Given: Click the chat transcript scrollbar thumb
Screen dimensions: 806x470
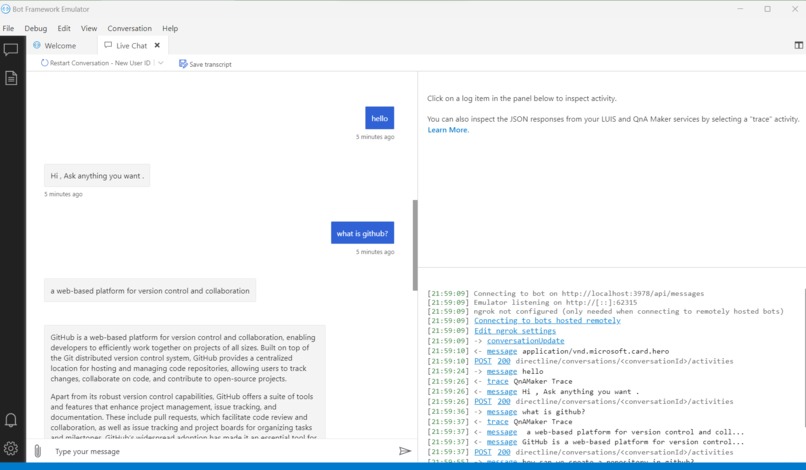Looking at the screenshot, I should (415, 245).
